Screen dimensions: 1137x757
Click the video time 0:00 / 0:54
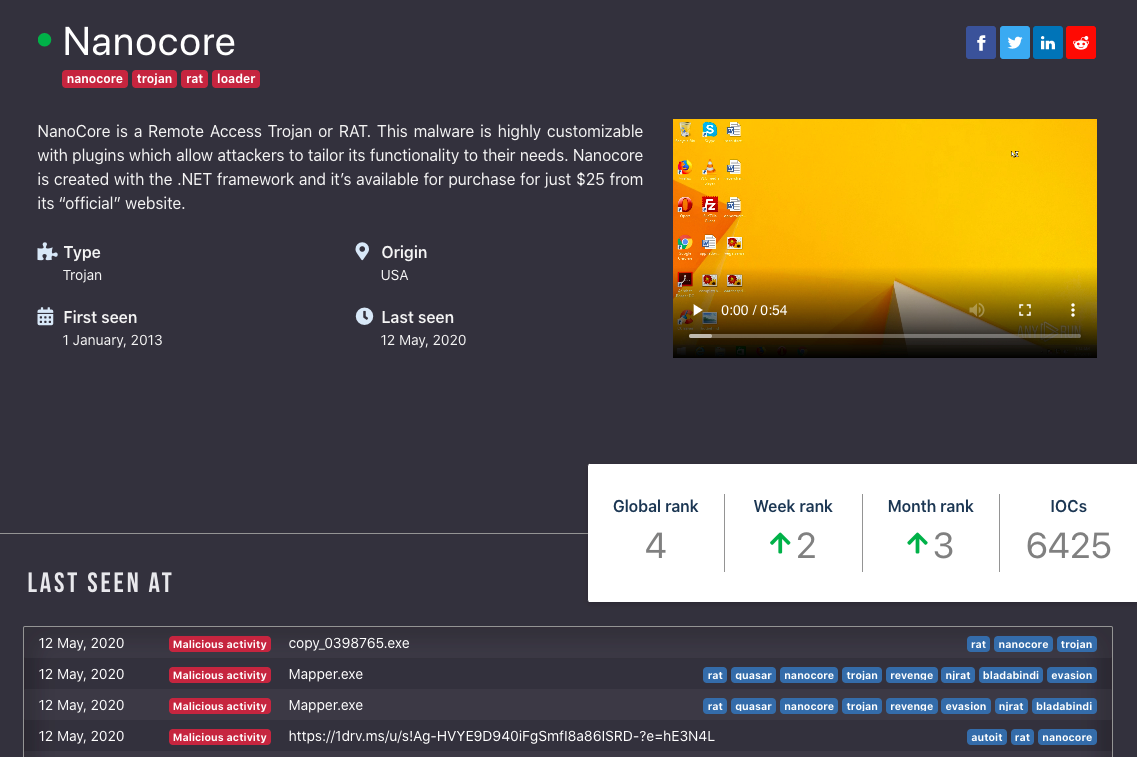click(753, 310)
